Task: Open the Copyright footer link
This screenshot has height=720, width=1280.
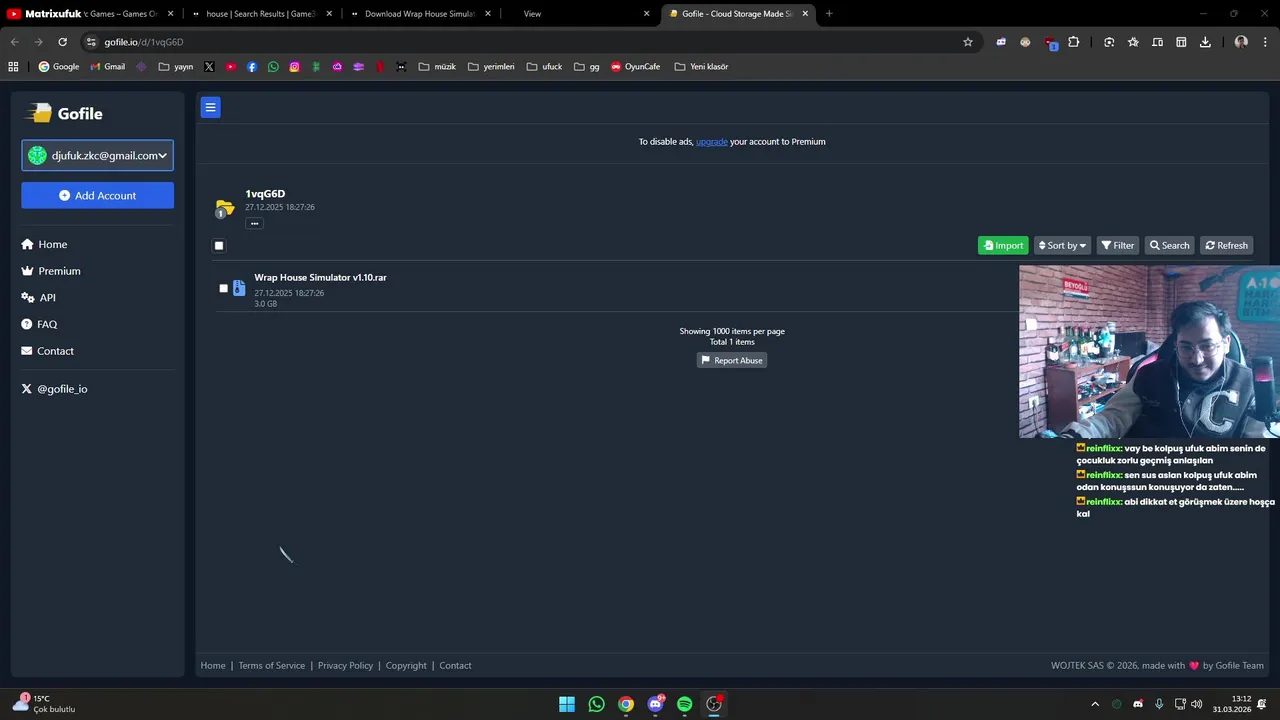Action: click(x=406, y=666)
